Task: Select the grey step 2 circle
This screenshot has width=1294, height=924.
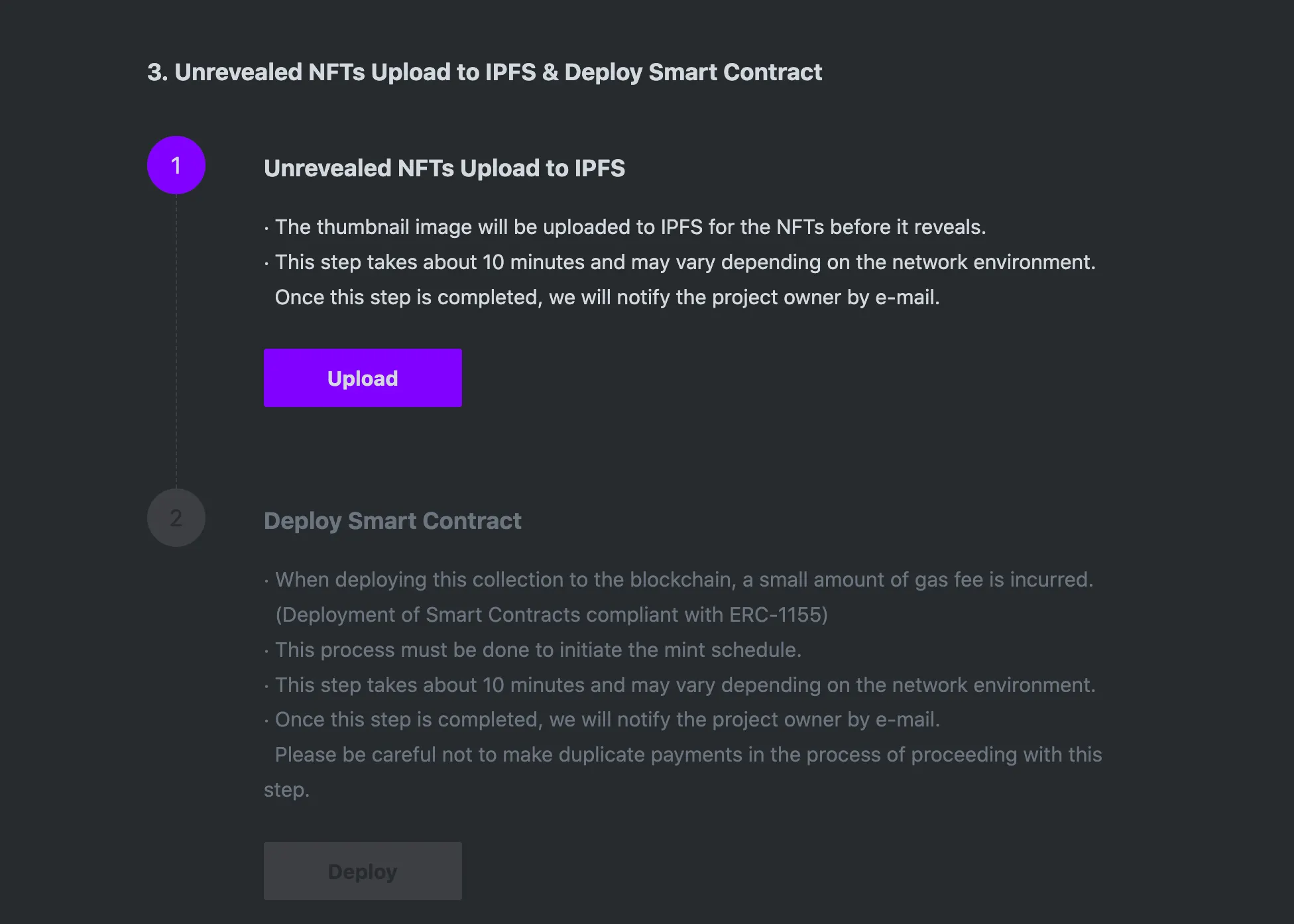Action: pyautogui.click(x=176, y=518)
